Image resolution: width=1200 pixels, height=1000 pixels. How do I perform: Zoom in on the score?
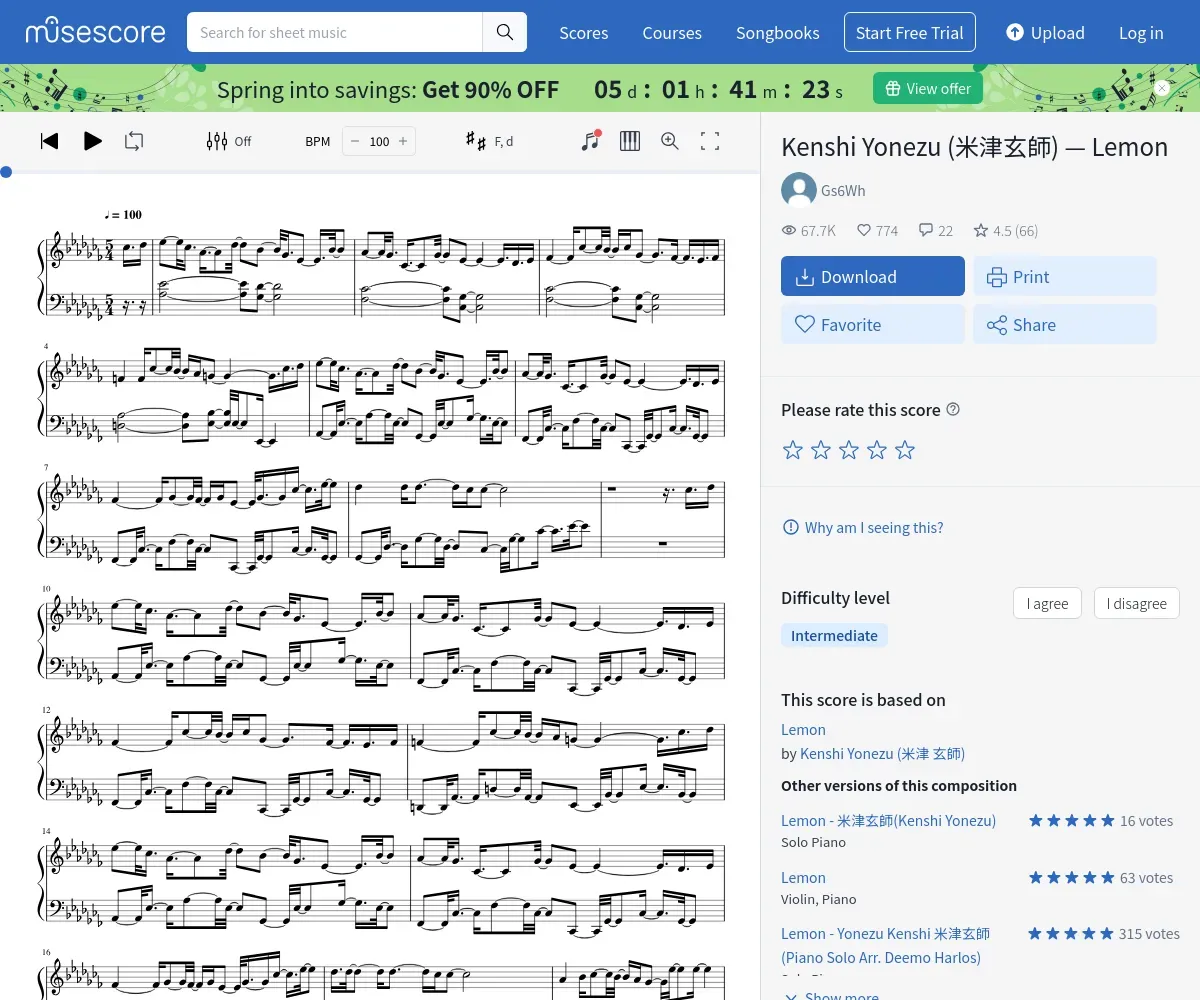tap(670, 141)
